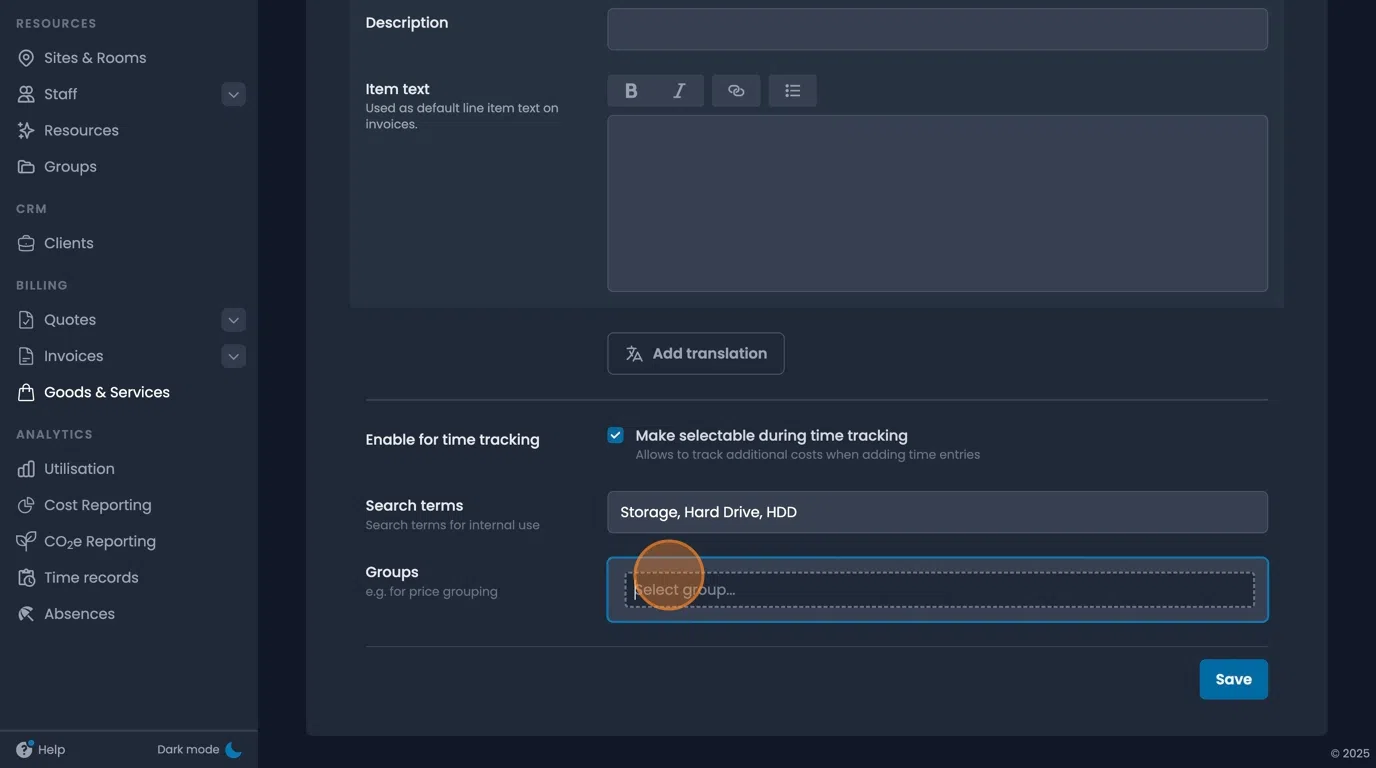Open the Absences page
1376x768 pixels.
pos(79,613)
